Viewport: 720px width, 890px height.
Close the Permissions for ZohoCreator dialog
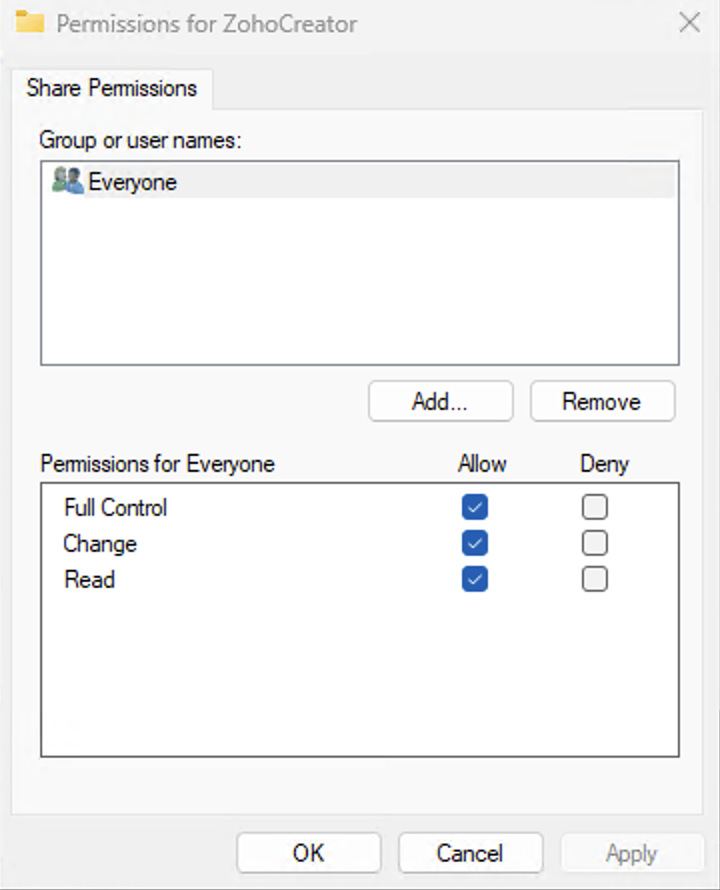[689, 23]
